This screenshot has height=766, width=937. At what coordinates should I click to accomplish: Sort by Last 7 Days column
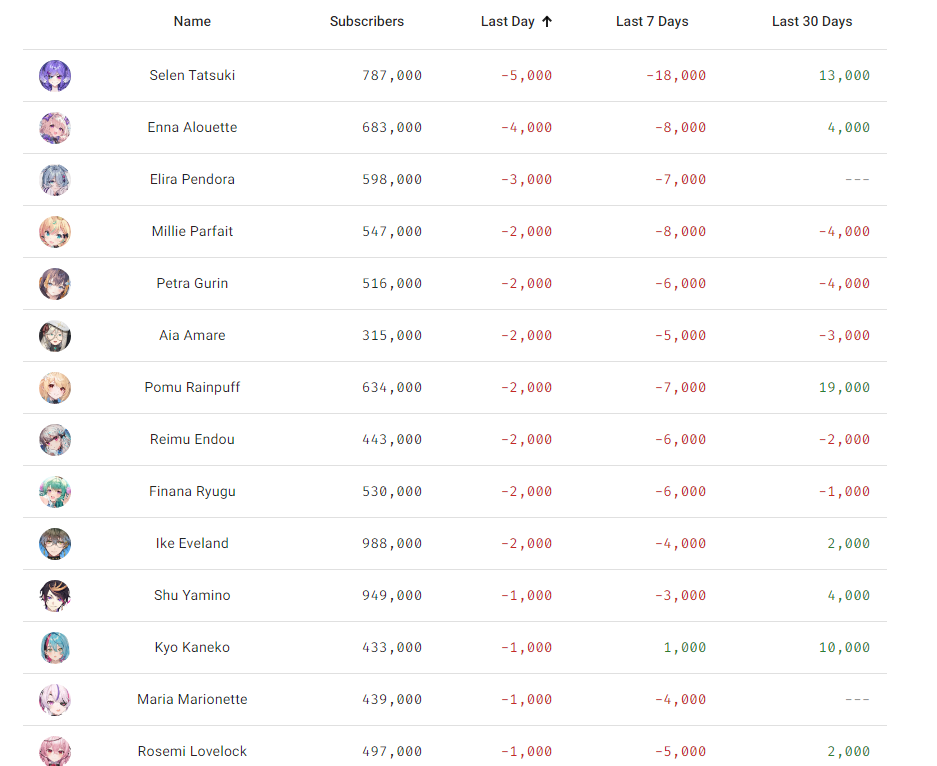[652, 21]
